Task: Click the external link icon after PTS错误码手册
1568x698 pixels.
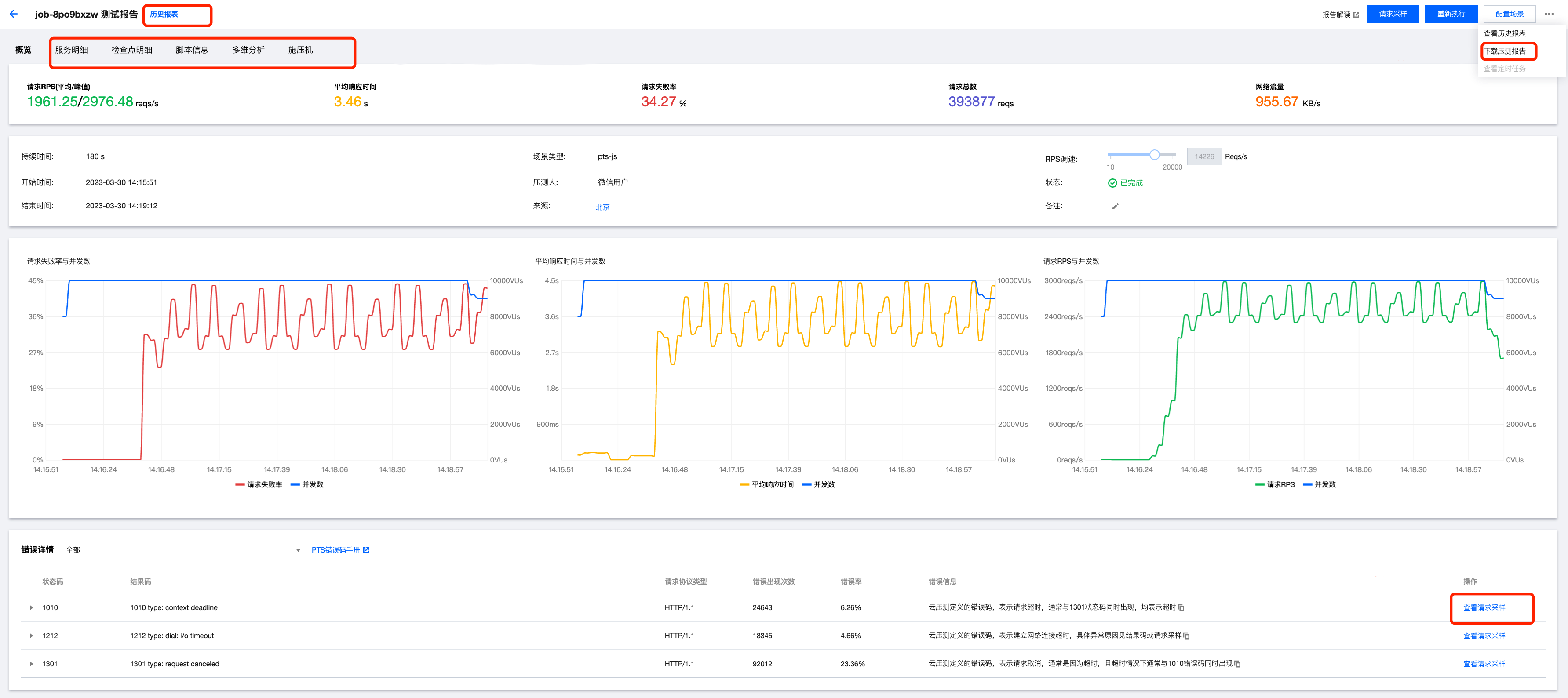Action: (x=366, y=550)
